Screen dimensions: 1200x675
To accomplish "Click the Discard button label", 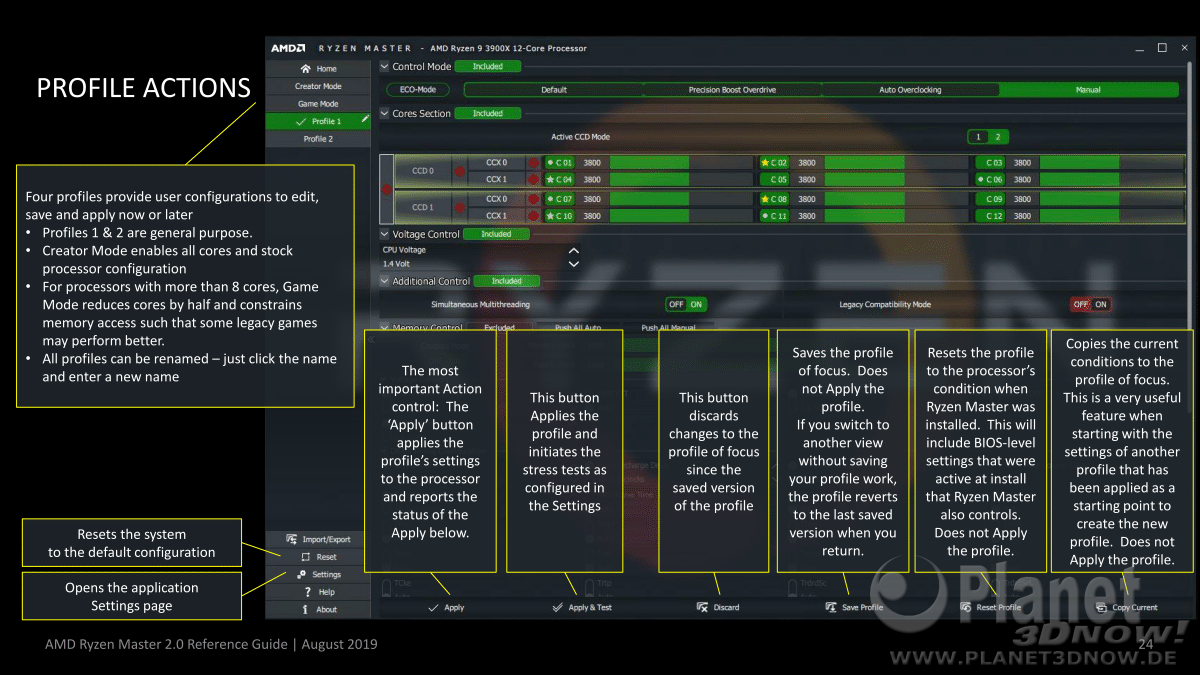I will click(x=726, y=608).
